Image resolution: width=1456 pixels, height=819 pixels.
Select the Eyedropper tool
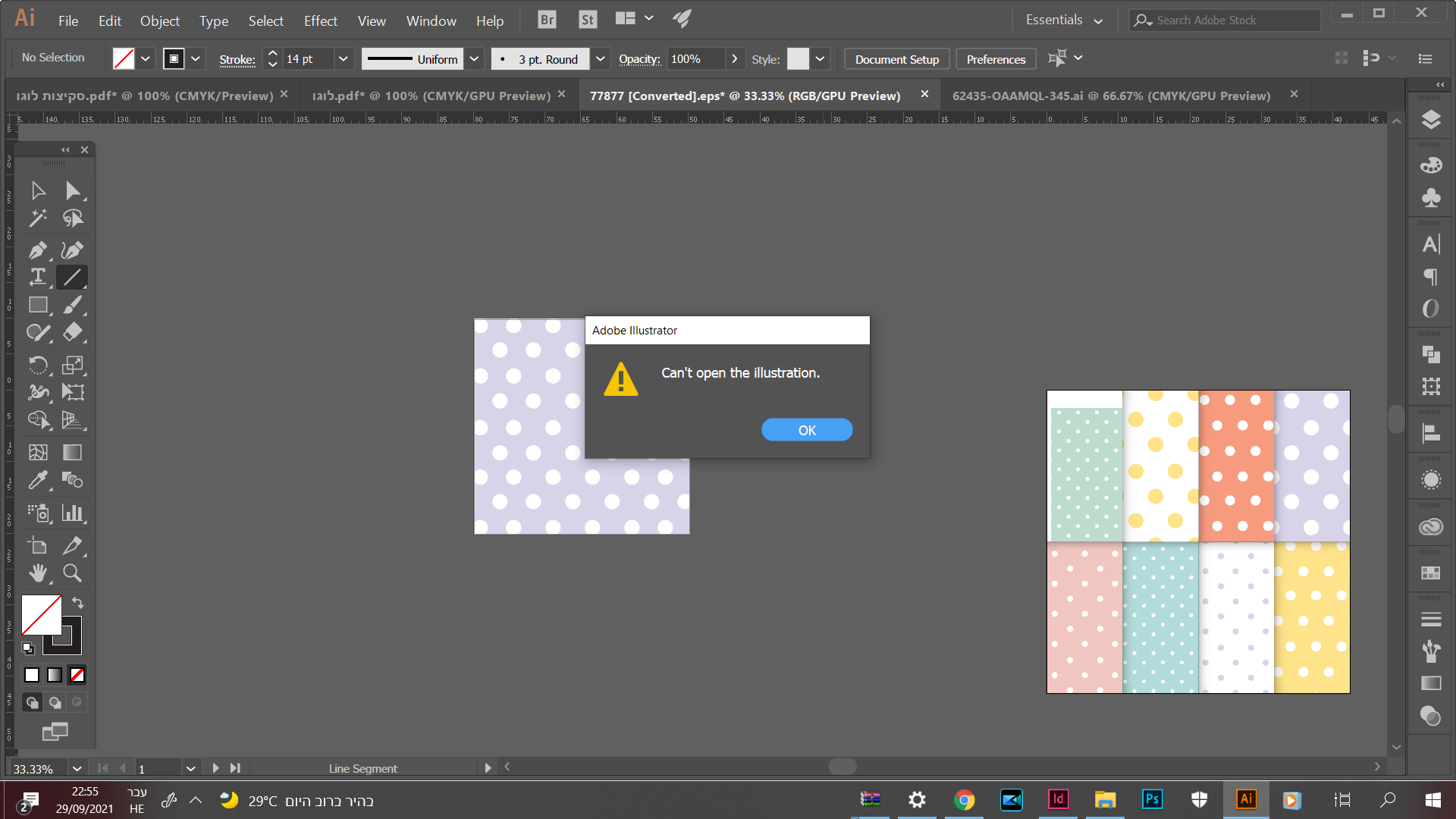coord(38,480)
